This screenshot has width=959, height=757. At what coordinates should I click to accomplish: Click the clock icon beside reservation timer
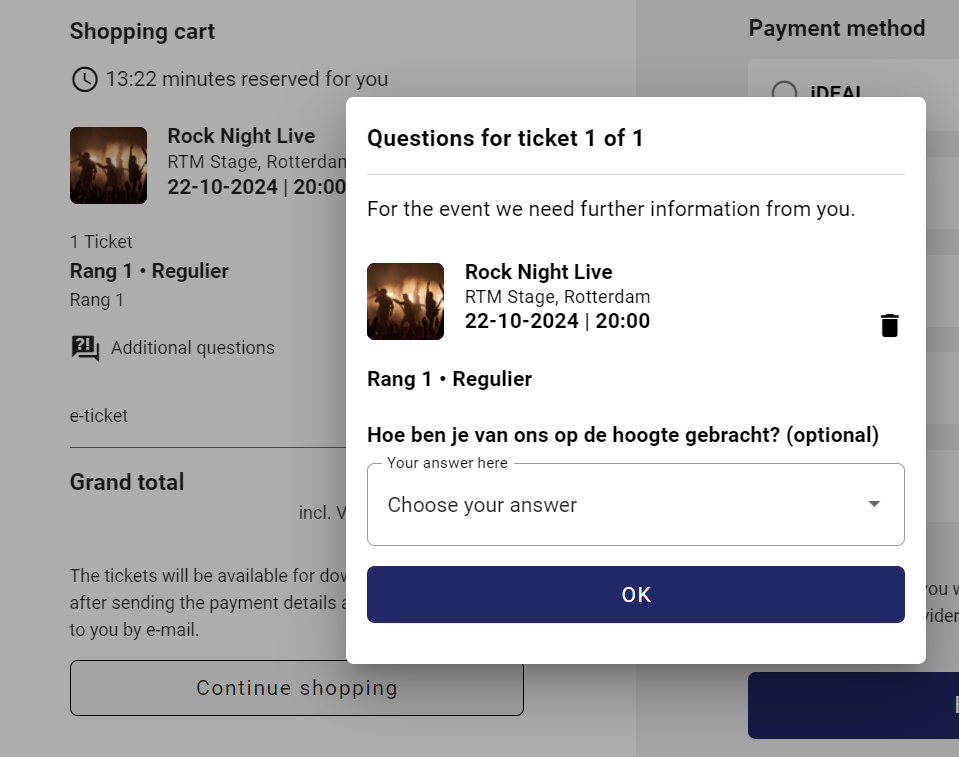coord(85,79)
